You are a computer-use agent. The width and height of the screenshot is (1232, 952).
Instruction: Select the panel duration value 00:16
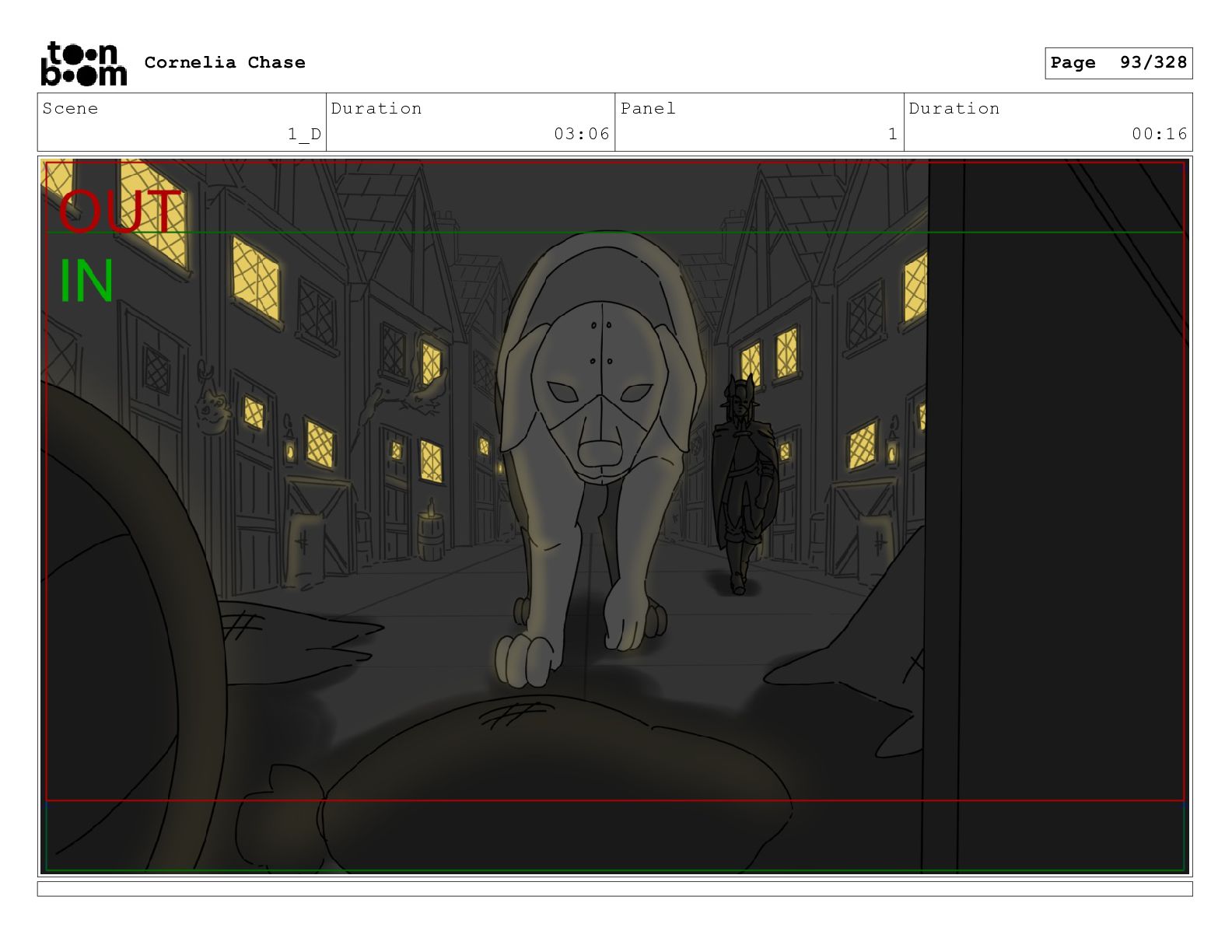coord(1159,135)
